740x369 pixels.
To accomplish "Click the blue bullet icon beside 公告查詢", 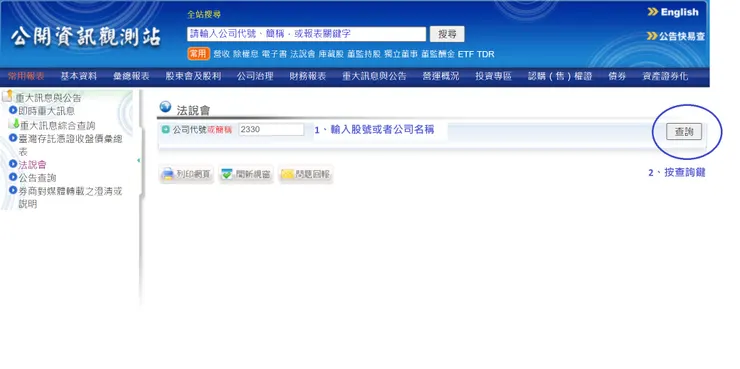I will (13, 177).
